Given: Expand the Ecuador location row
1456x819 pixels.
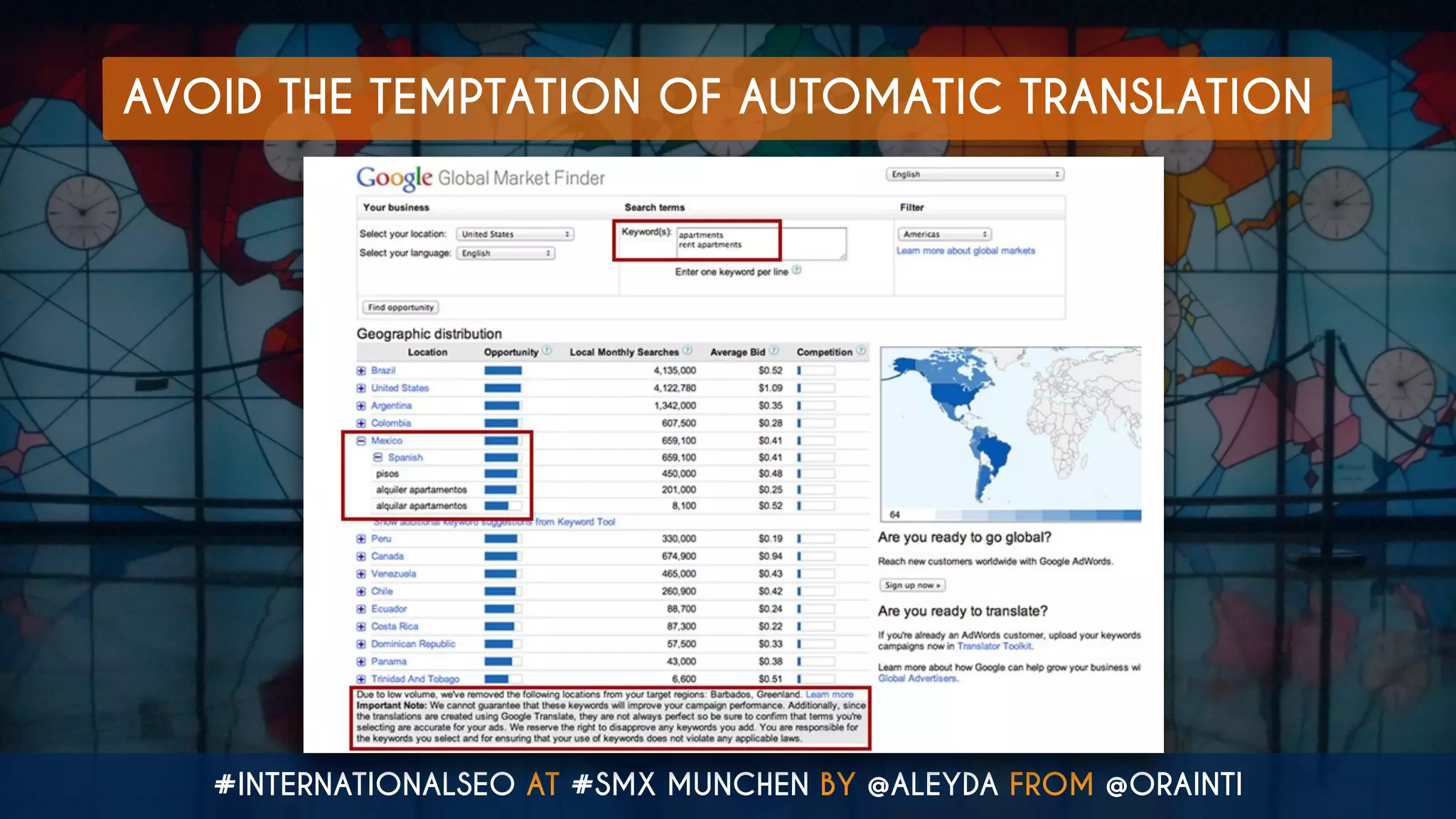Looking at the screenshot, I should [361, 609].
